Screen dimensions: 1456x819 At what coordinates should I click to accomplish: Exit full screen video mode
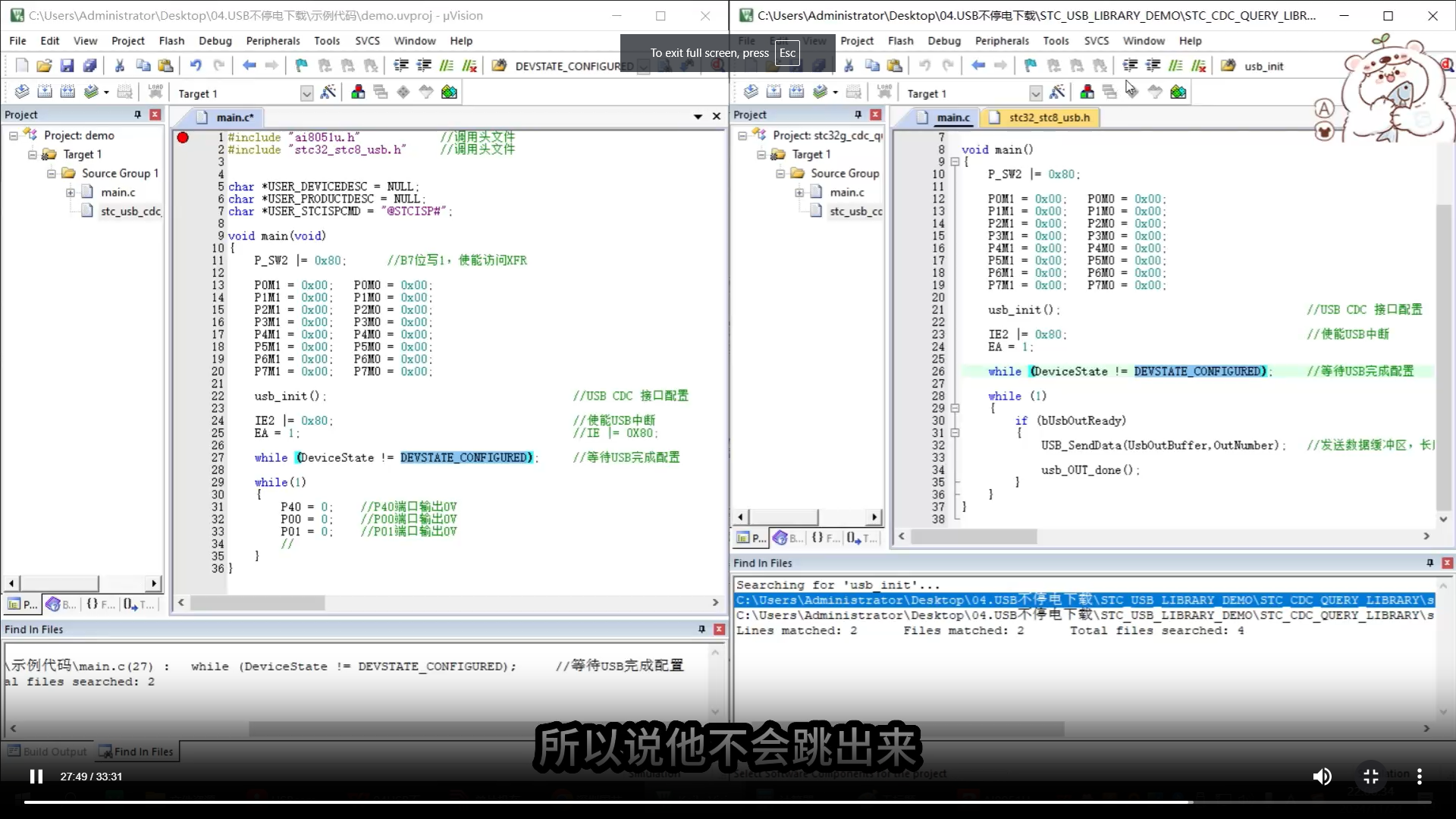[x=1370, y=777]
